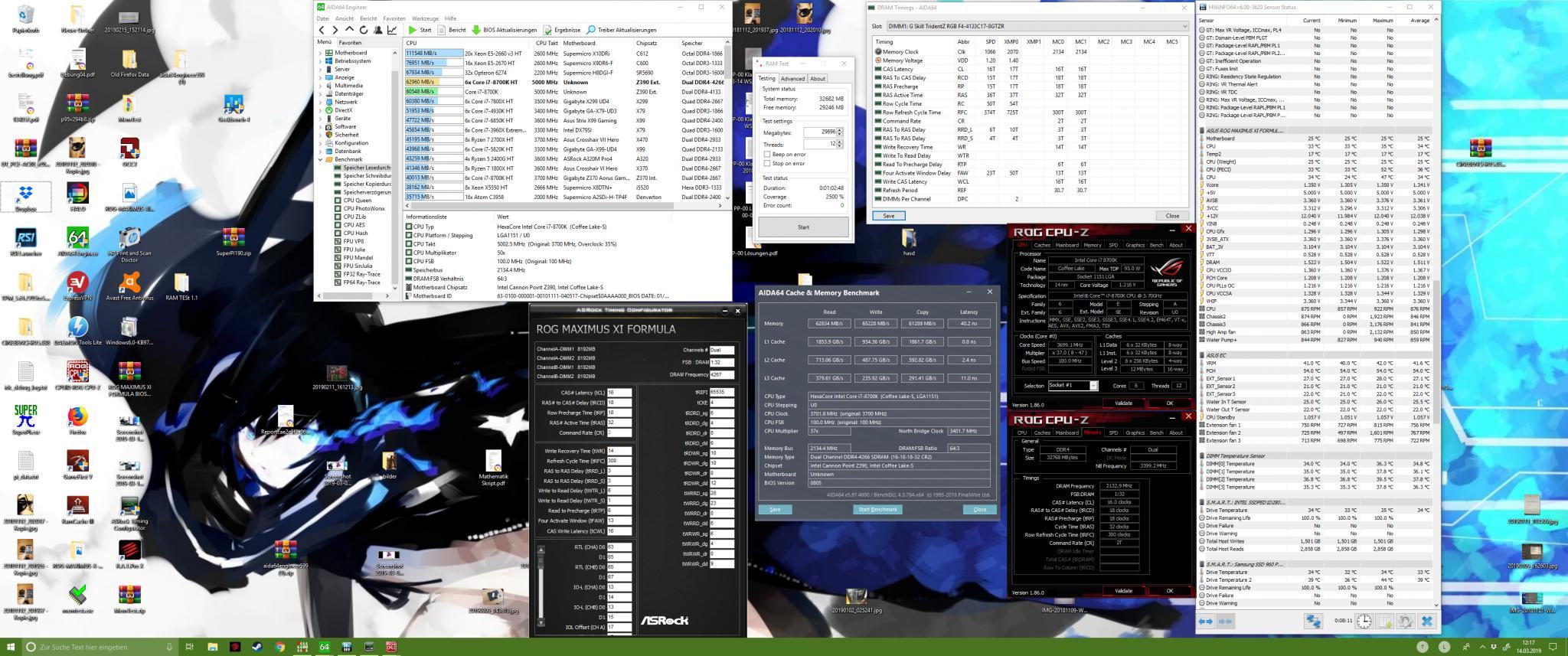Expand the DirectX tree node
Viewport: 1568px width, 656px height.
coord(321,110)
